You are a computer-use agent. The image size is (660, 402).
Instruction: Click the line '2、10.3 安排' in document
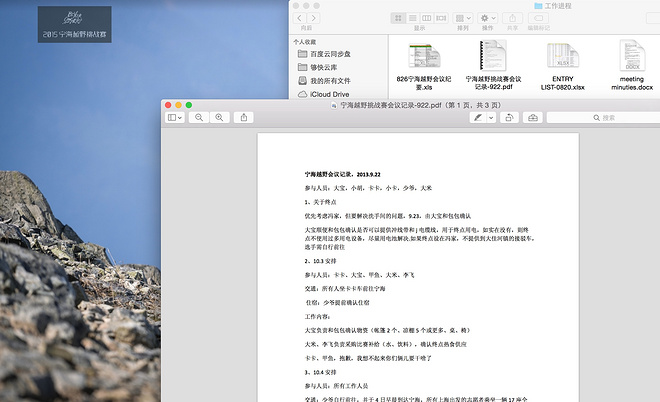point(320,261)
